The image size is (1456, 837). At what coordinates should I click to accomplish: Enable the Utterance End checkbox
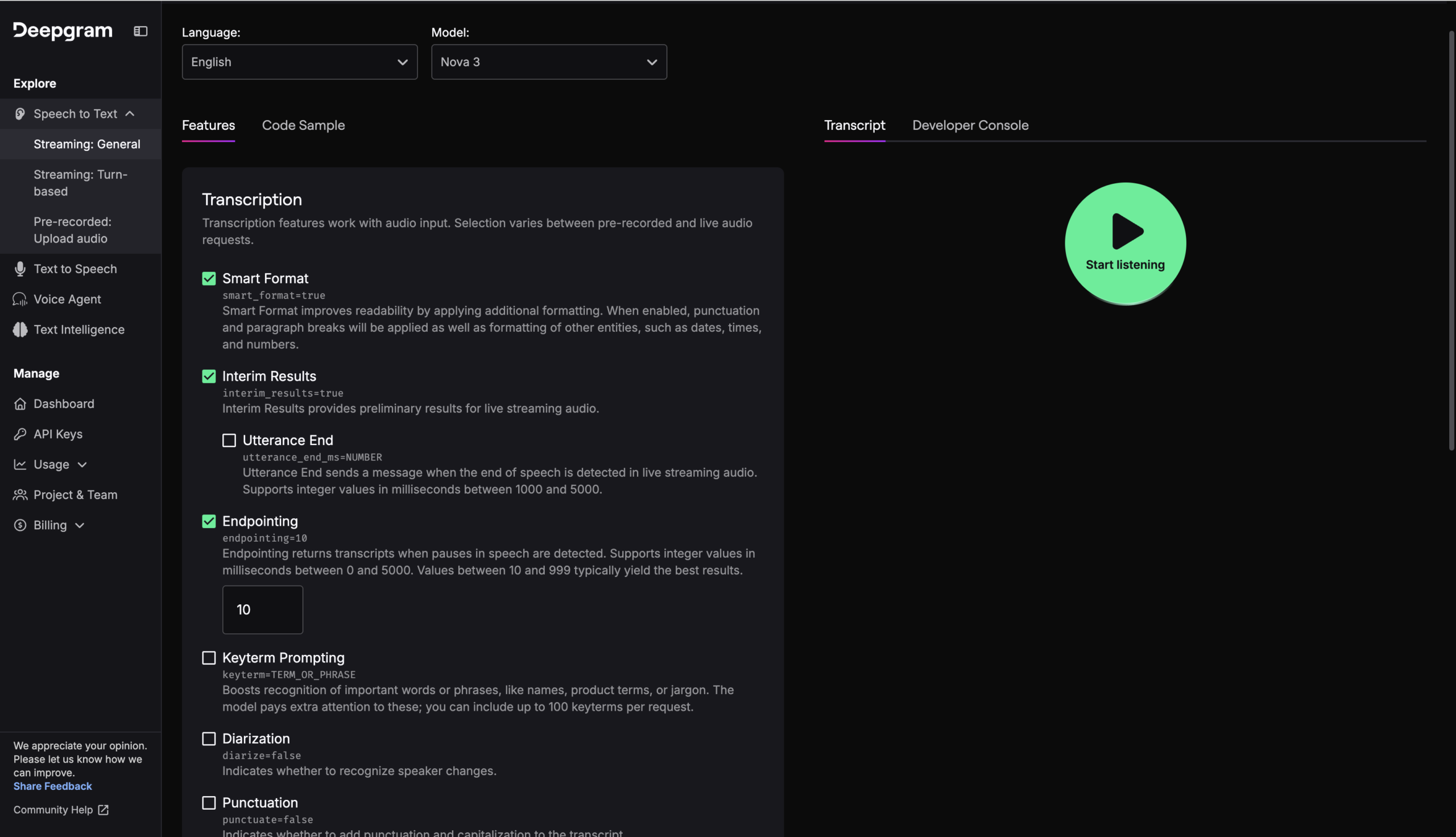[229, 440]
